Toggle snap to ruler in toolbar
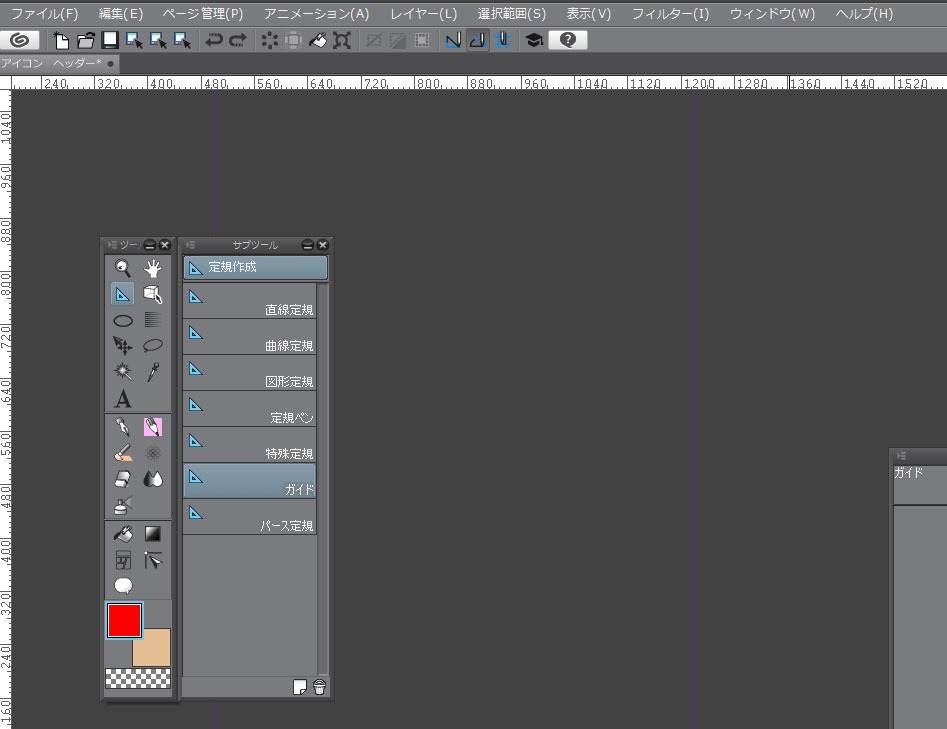Viewport: 947px width, 729px height. [453, 40]
